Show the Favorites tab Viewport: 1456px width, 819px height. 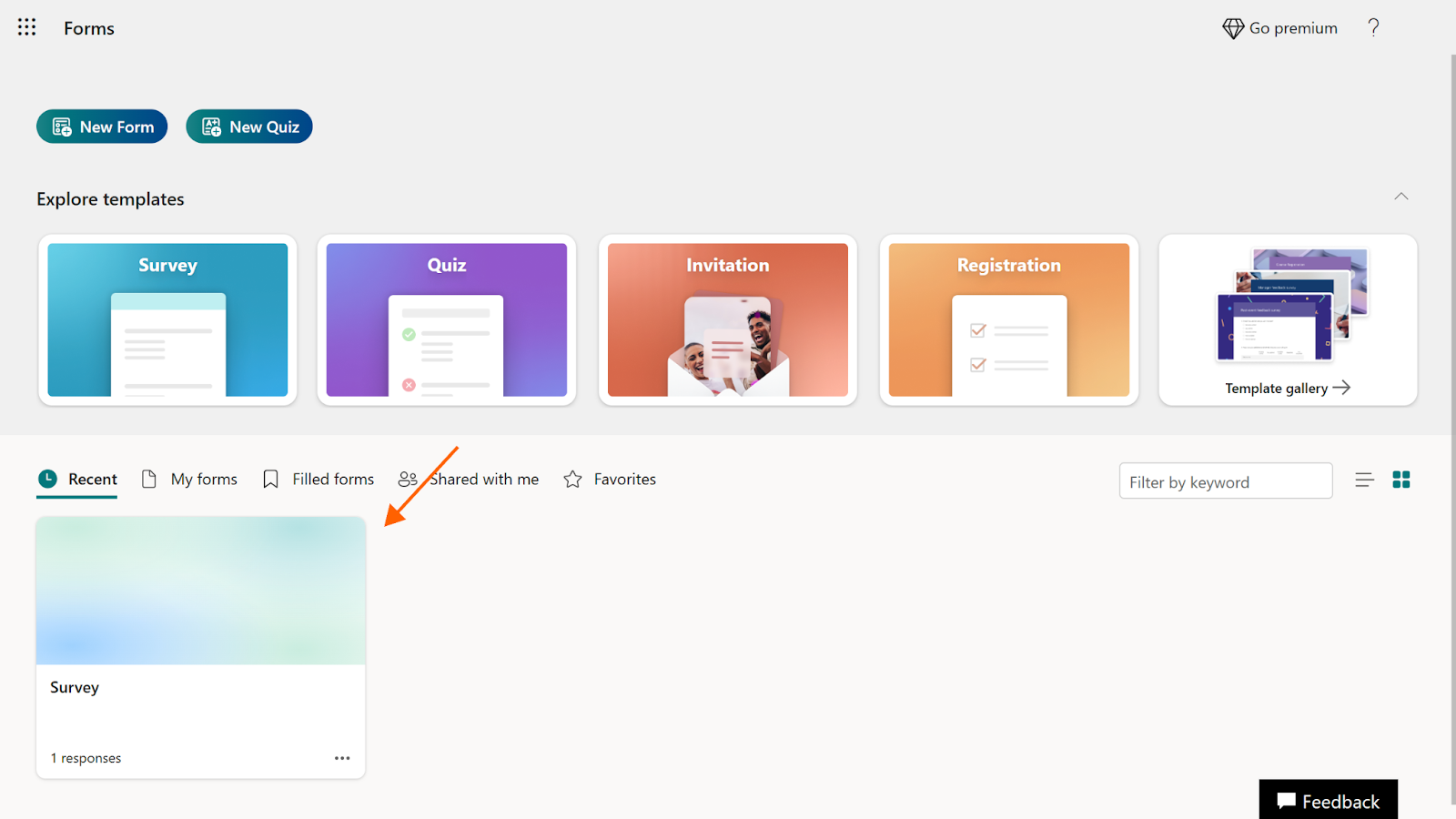(610, 480)
